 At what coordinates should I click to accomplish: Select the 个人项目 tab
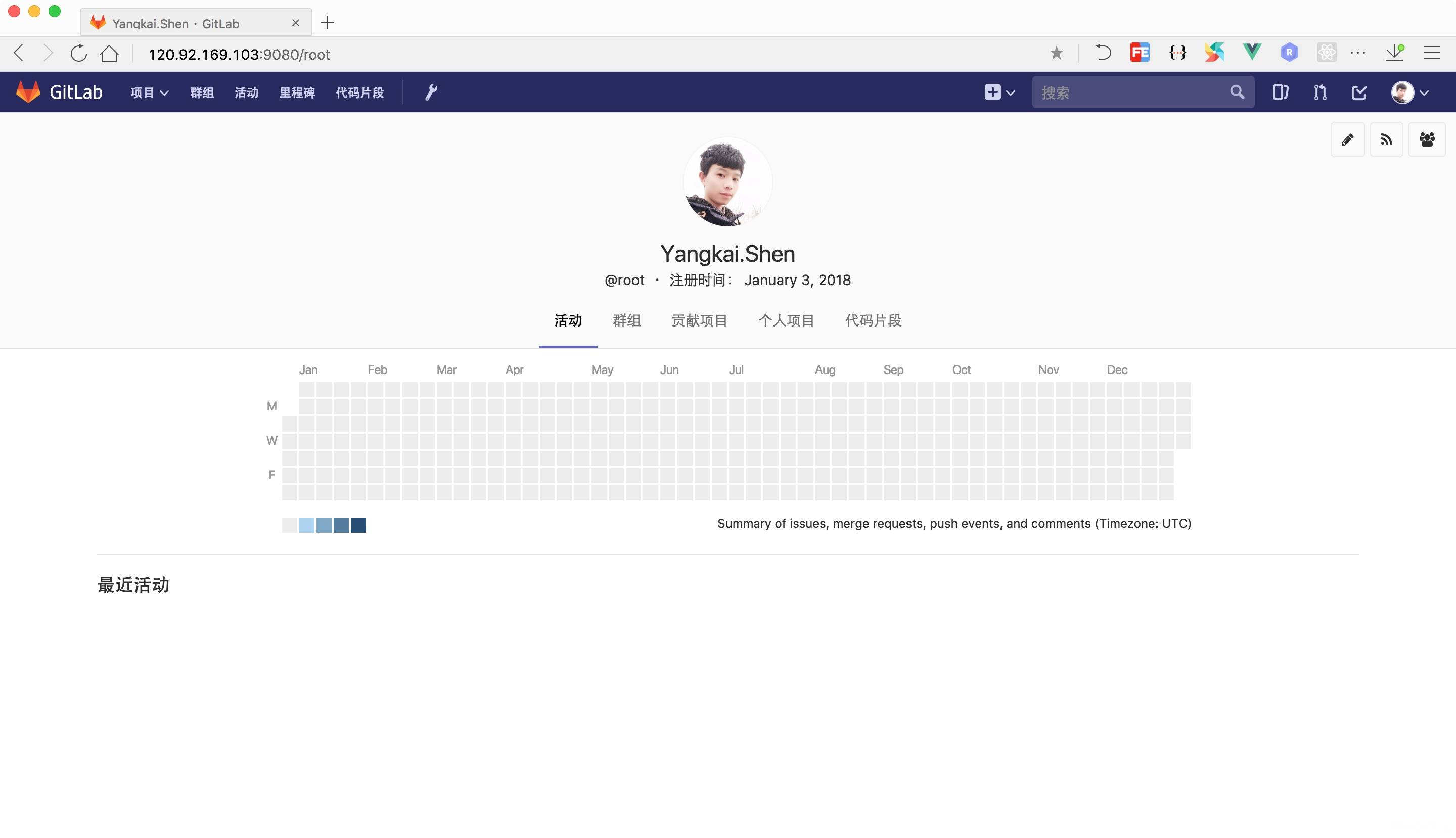(x=786, y=320)
